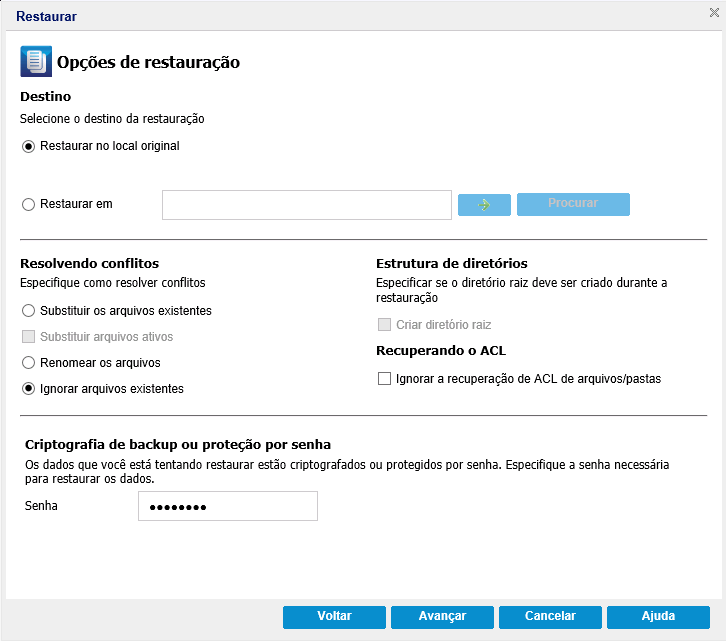
Task: Click the Procurar browse button
Action: click(573, 204)
